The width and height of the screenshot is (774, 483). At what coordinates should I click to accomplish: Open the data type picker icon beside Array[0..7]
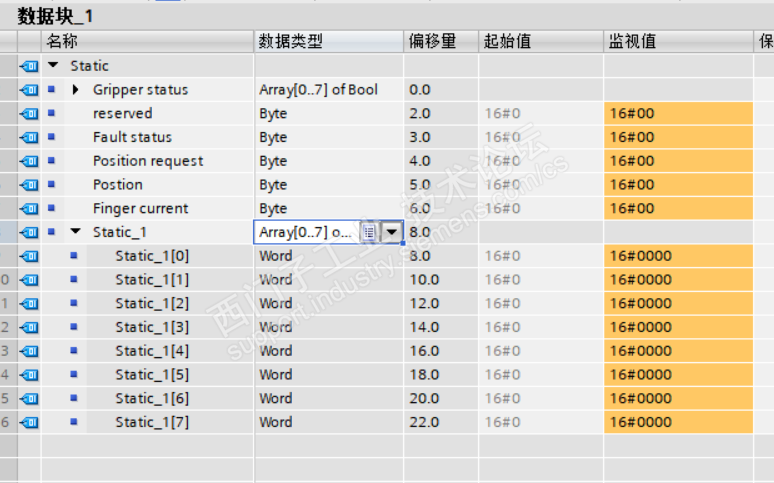(x=369, y=232)
